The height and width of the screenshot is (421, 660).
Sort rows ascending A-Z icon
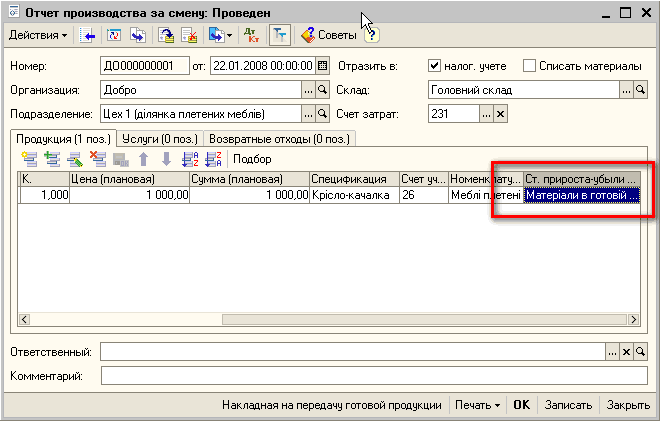(189, 159)
